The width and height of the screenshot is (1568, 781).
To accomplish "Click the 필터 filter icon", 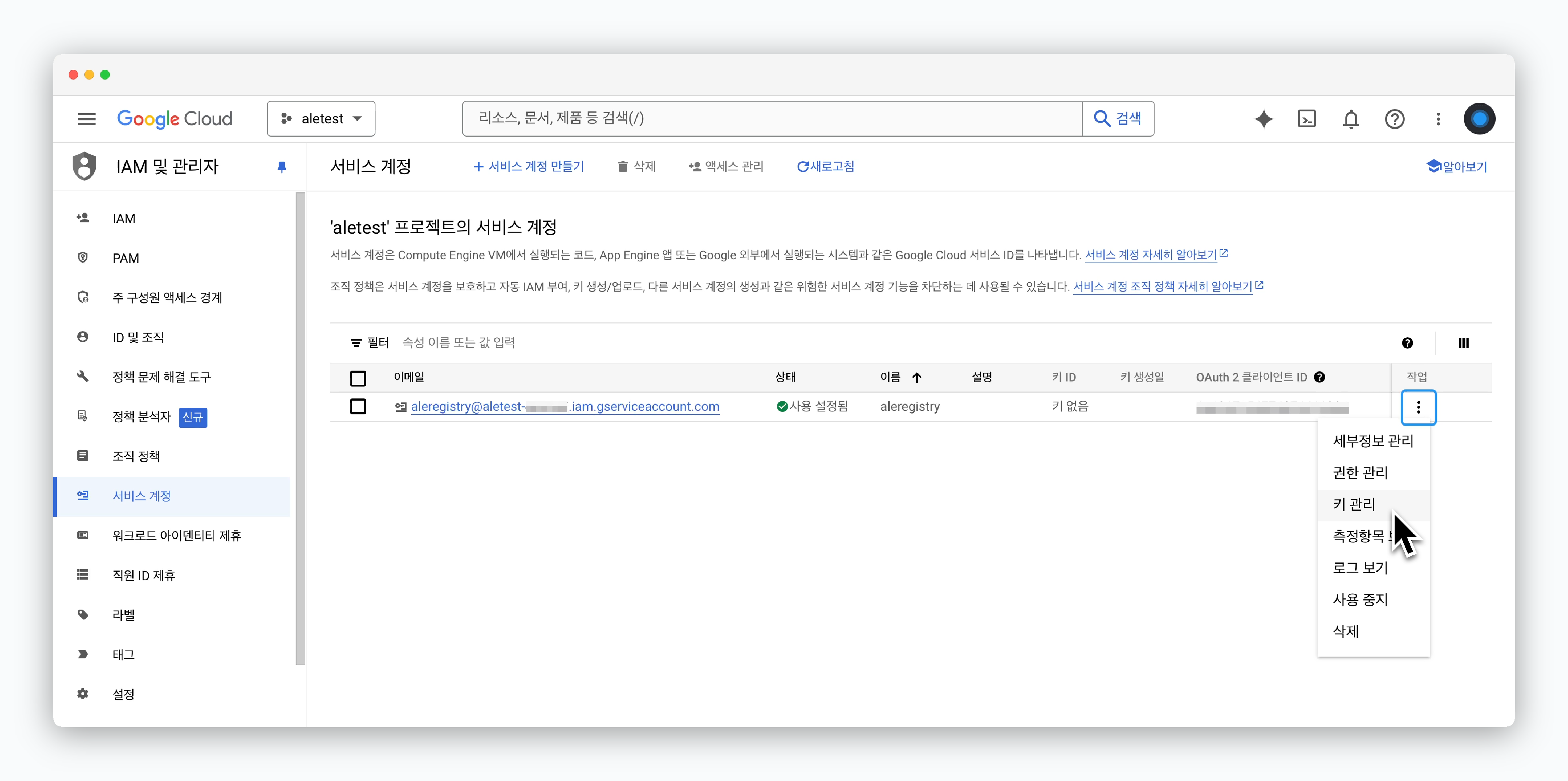I will 356,343.
